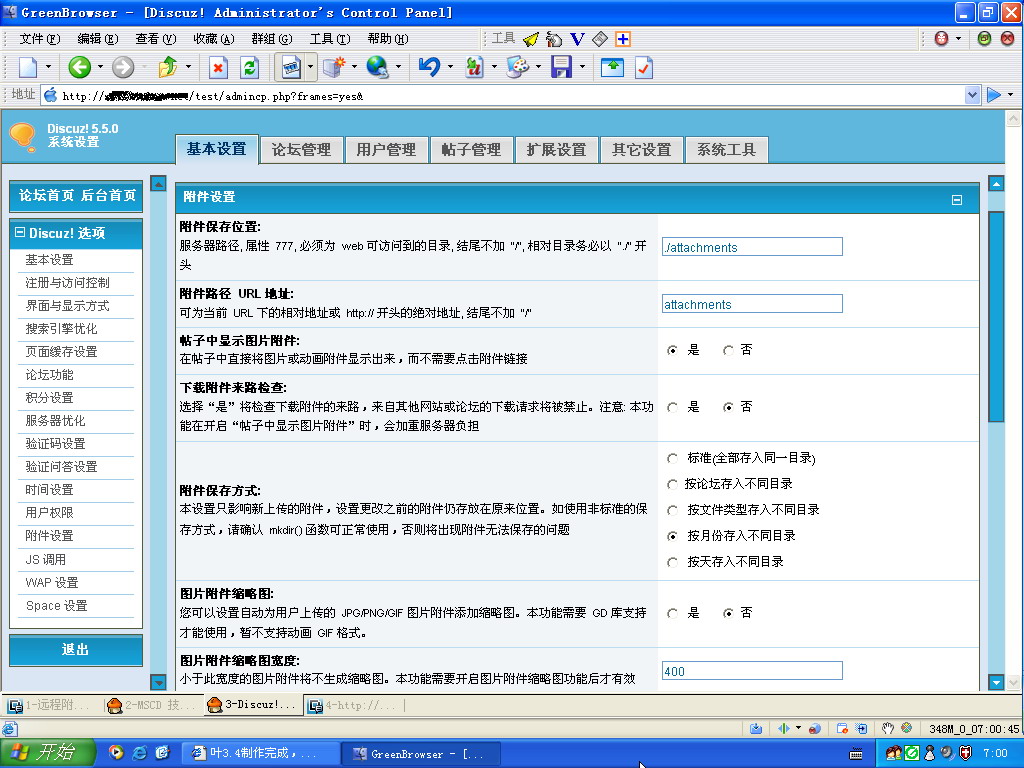The width and height of the screenshot is (1024, 768).
Task: Click Internet Explorer quick launch icon
Action: 139,753
